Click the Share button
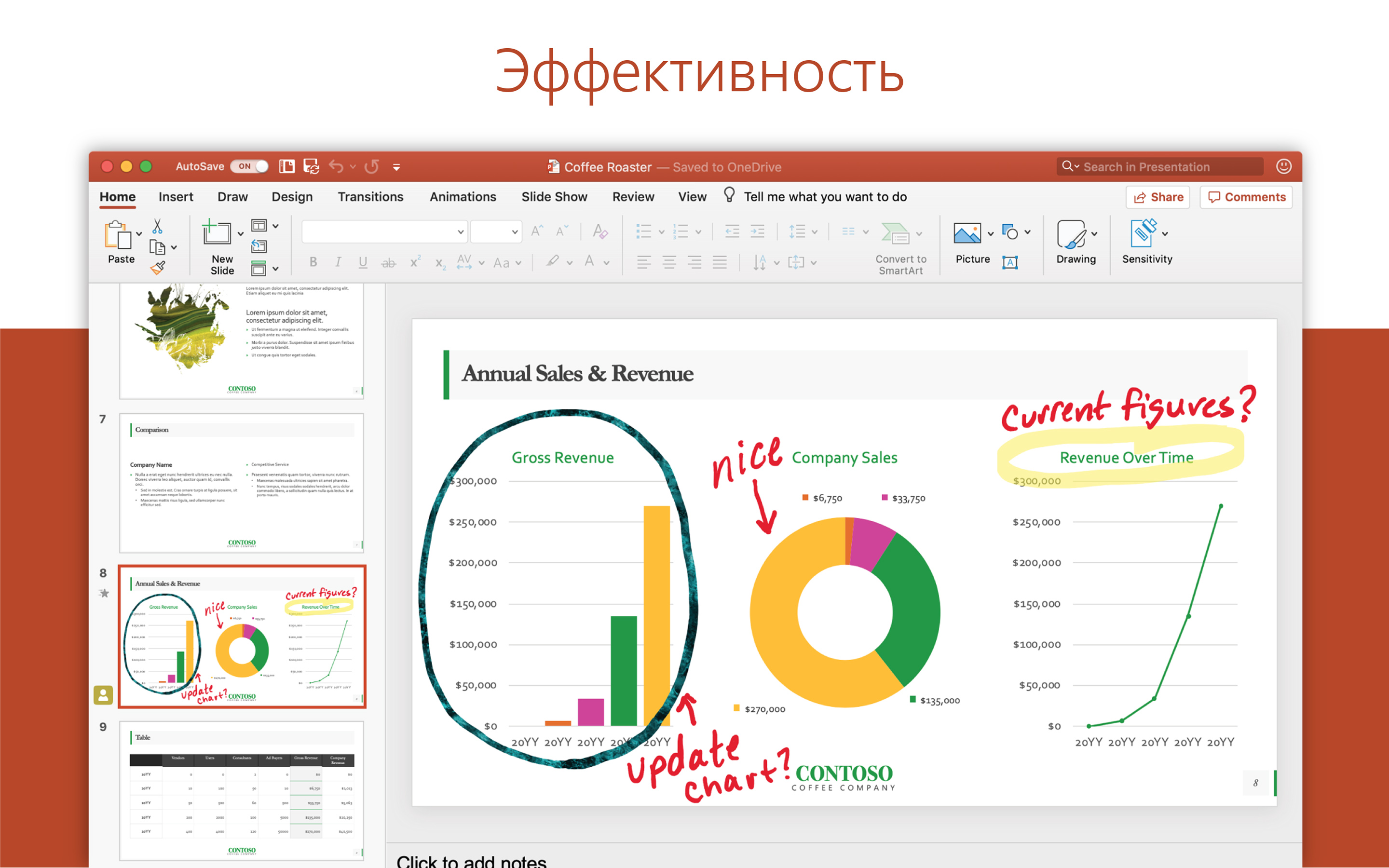Viewport: 1389px width, 868px height. [1157, 197]
